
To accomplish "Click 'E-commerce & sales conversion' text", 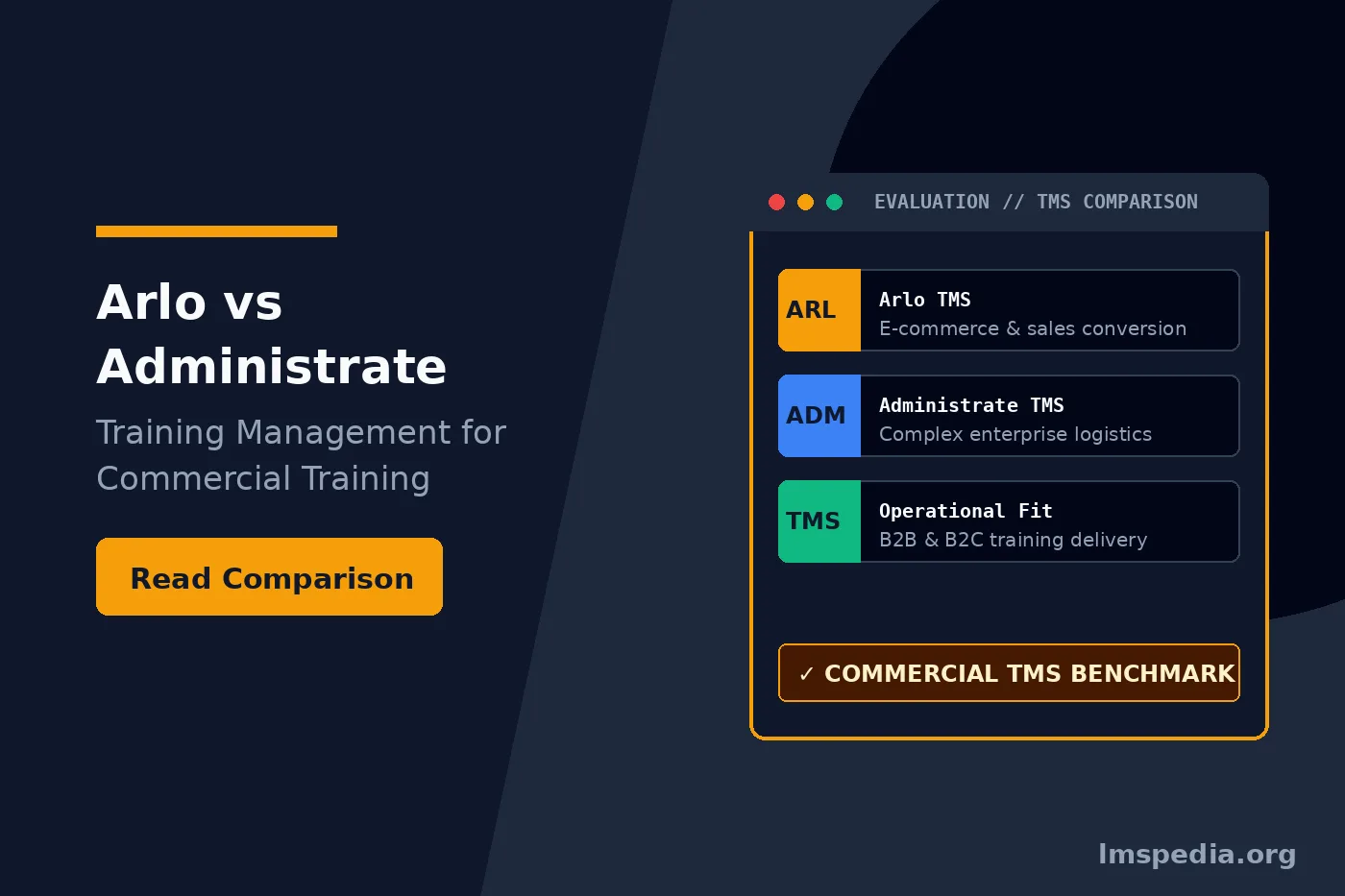I will (x=1033, y=328).
